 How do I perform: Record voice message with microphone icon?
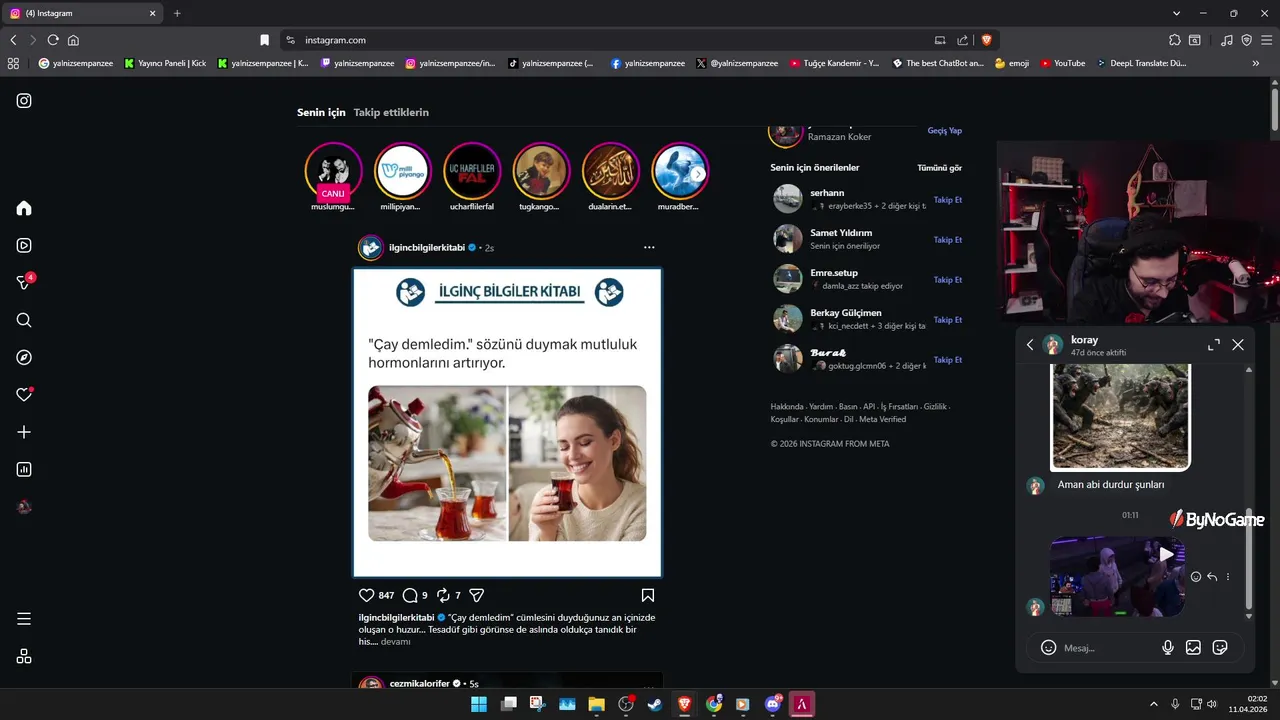tap(1168, 648)
